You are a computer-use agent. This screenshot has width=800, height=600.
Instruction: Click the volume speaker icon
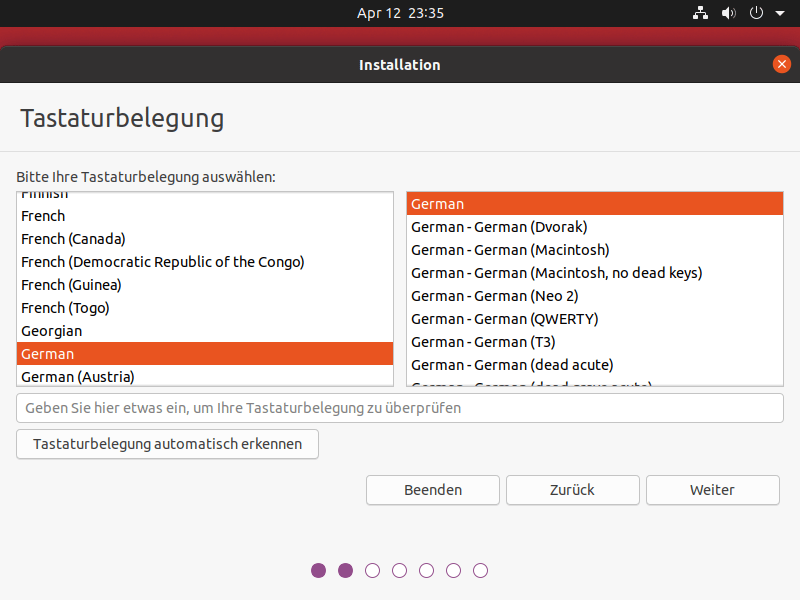728,13
